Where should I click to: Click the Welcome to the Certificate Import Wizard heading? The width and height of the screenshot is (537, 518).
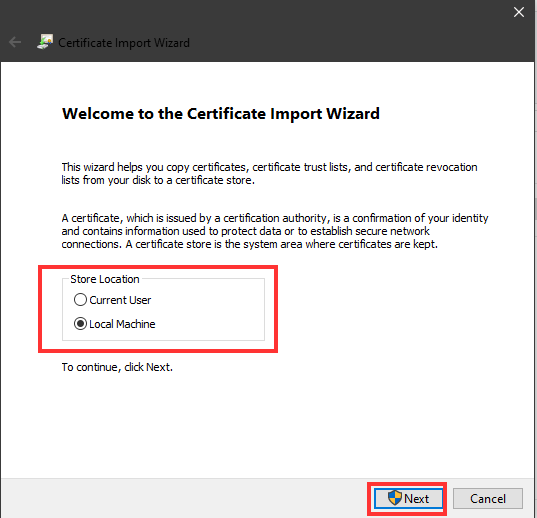tap(221, 114)
